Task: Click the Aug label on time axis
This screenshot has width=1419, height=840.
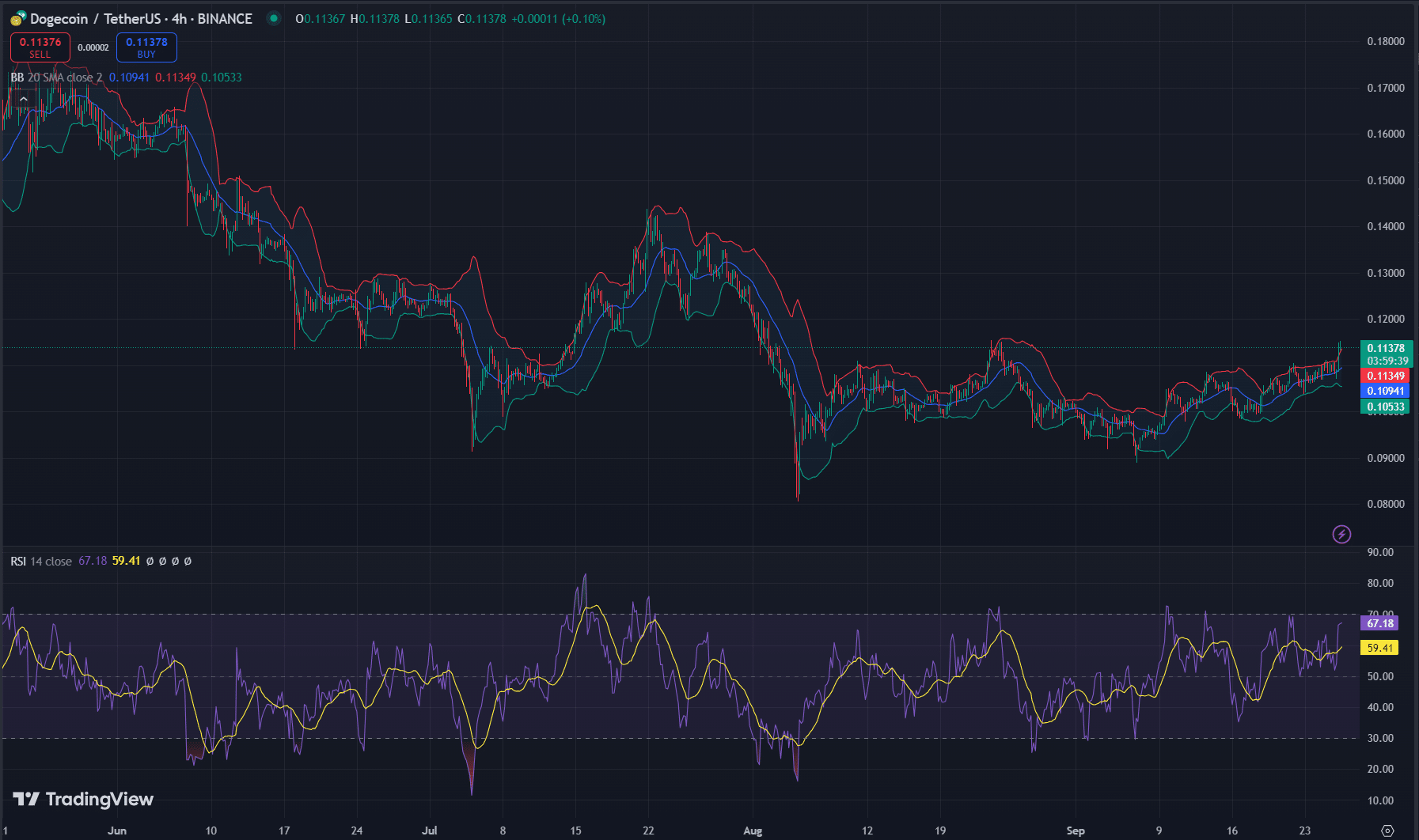Action: pos(753,831)
